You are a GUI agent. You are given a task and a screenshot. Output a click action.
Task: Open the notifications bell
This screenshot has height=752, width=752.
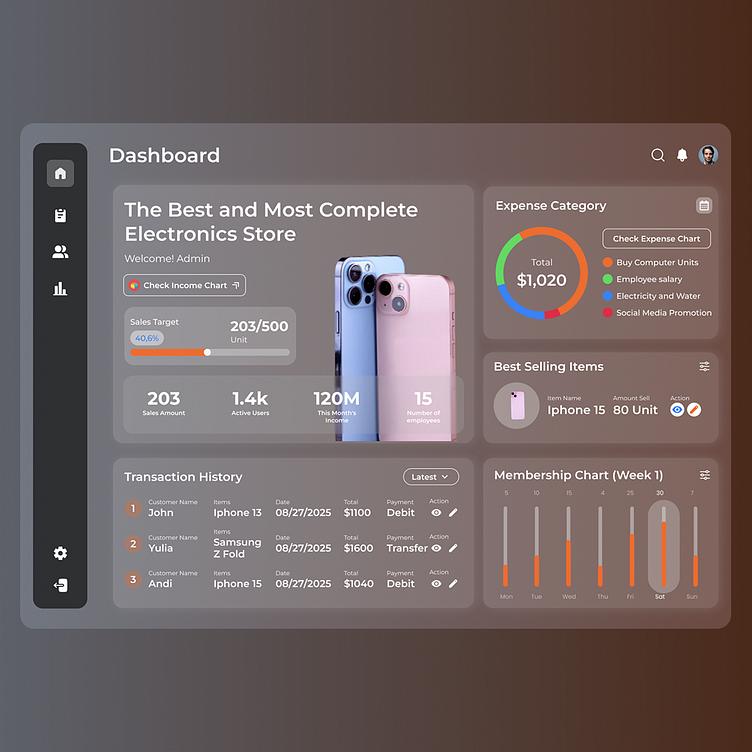682,155
